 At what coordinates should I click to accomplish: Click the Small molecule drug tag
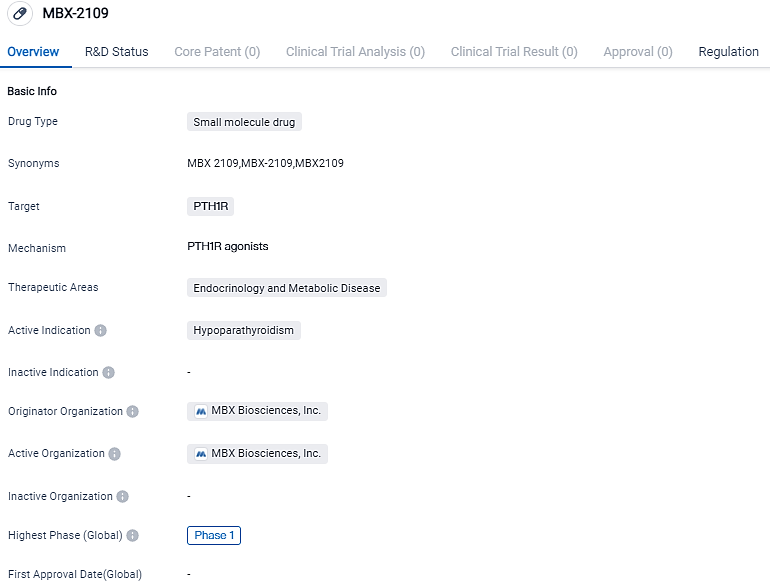click(x=244, y=122)
